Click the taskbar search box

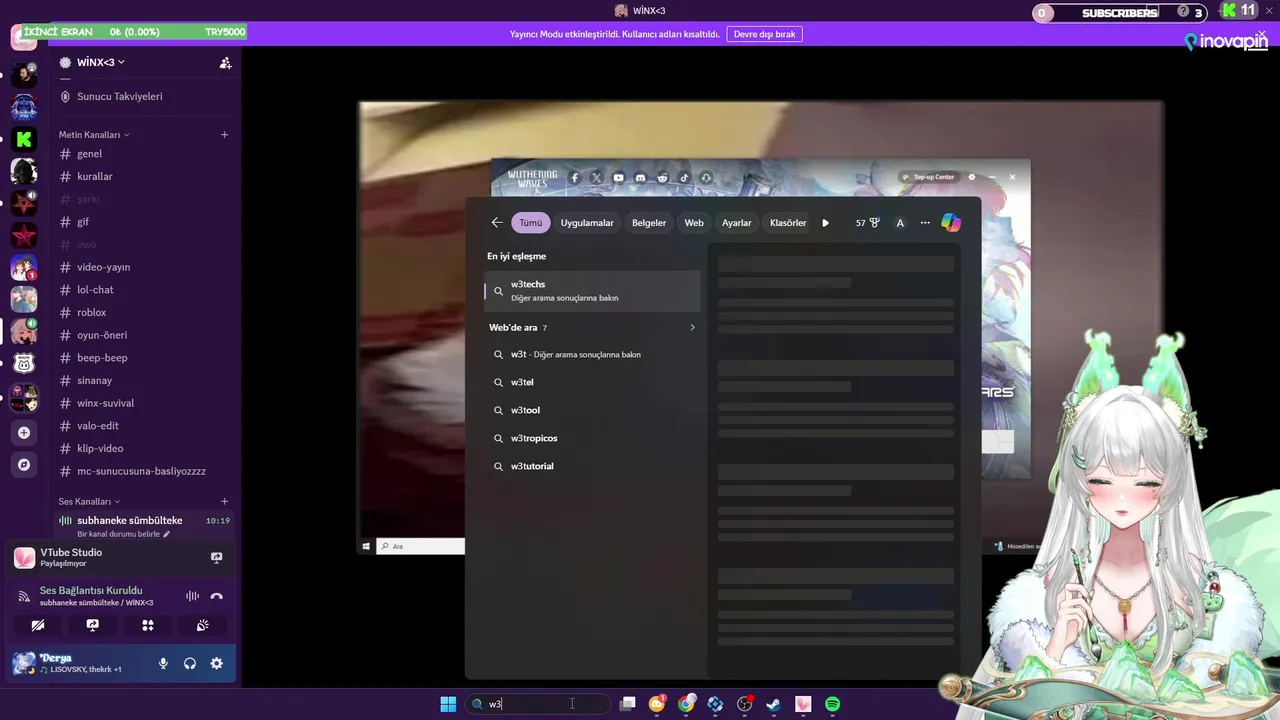tap(538, 704)
